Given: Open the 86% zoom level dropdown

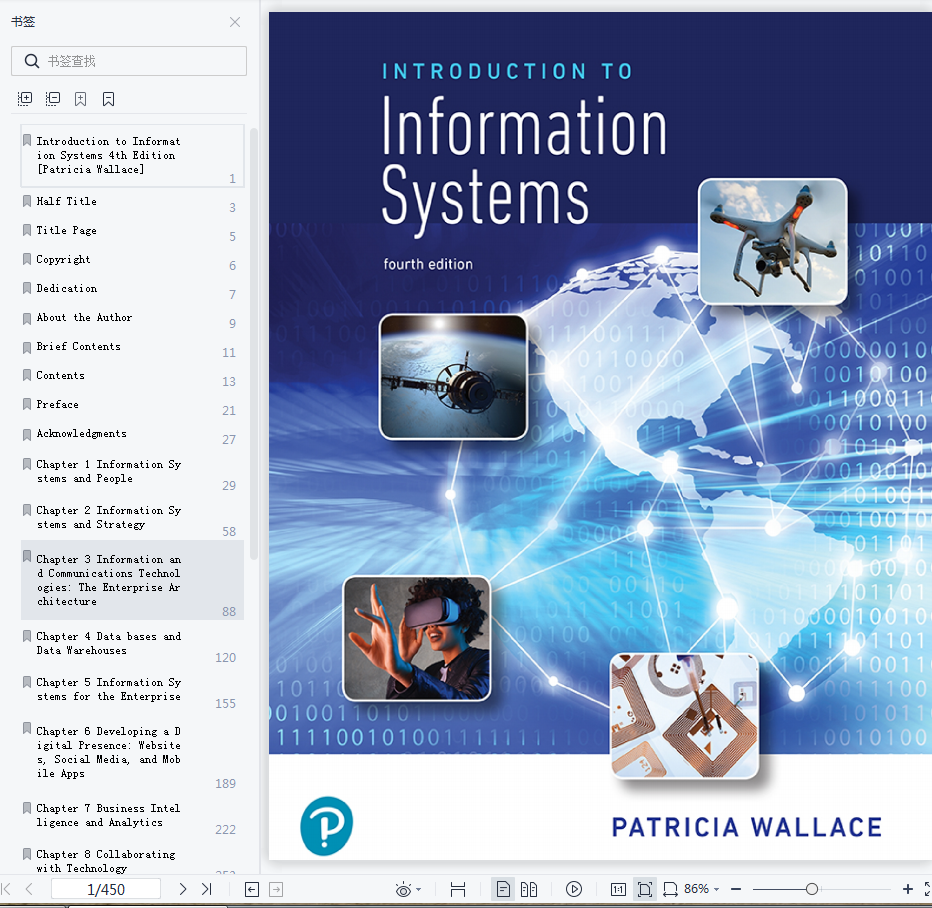Looking at the screenshot, I should tap(701, 889).
